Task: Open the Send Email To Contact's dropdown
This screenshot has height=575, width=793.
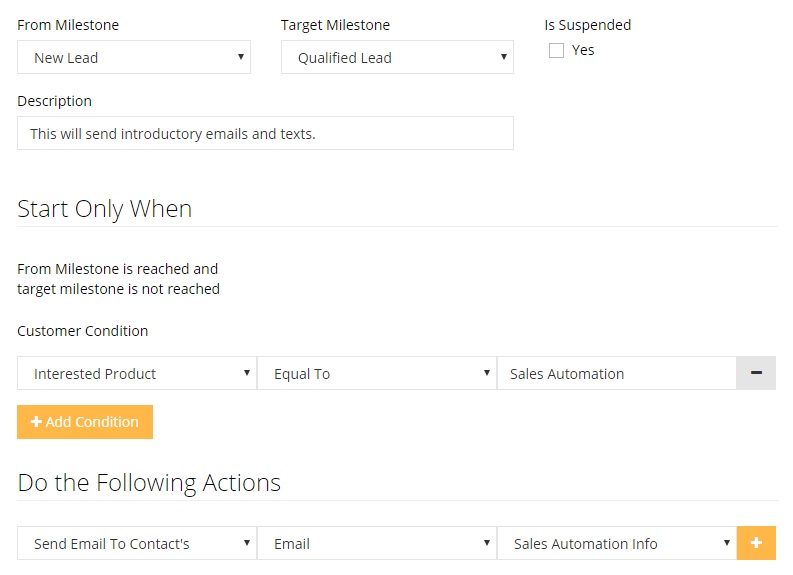Action: (x=136, y=544)
